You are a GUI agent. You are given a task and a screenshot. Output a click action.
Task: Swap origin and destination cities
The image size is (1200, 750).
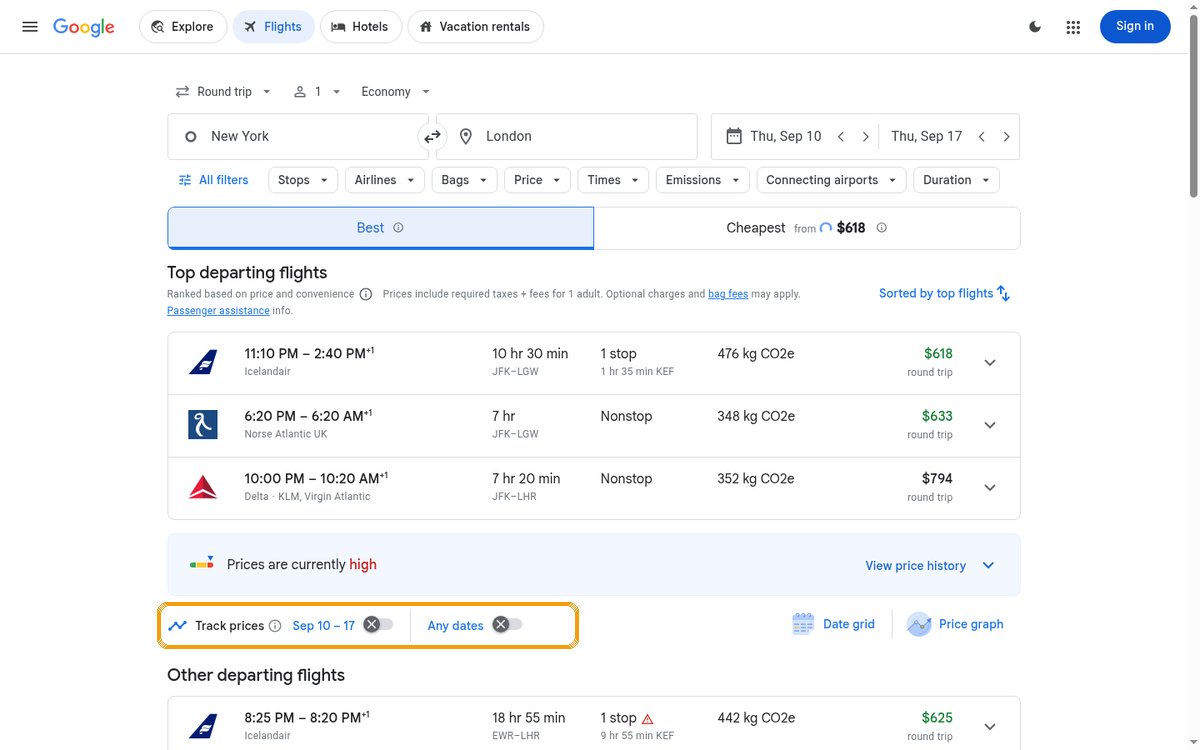click(432, 137)
